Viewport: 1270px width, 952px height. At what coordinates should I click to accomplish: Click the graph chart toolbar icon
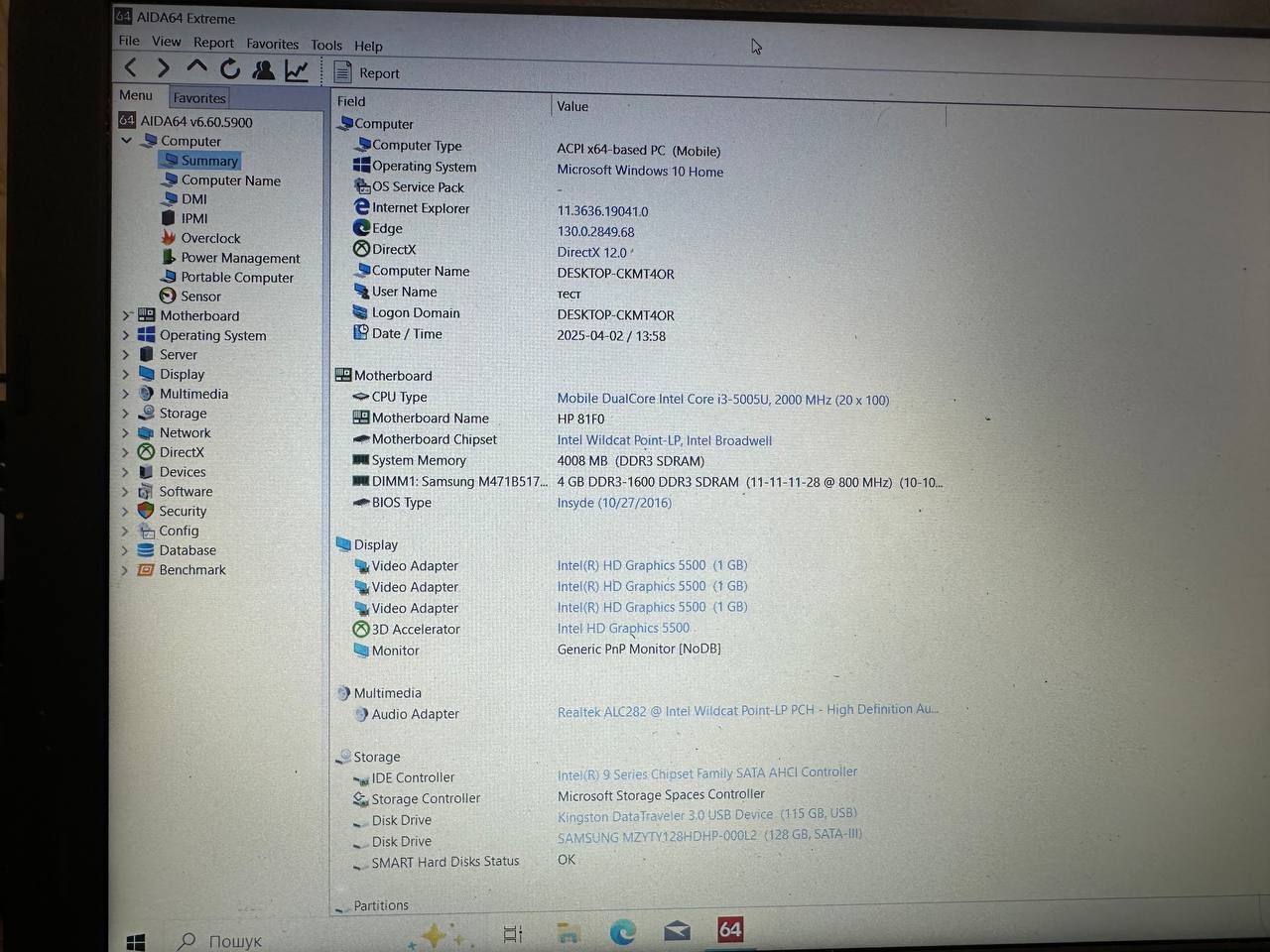point(296,70)
